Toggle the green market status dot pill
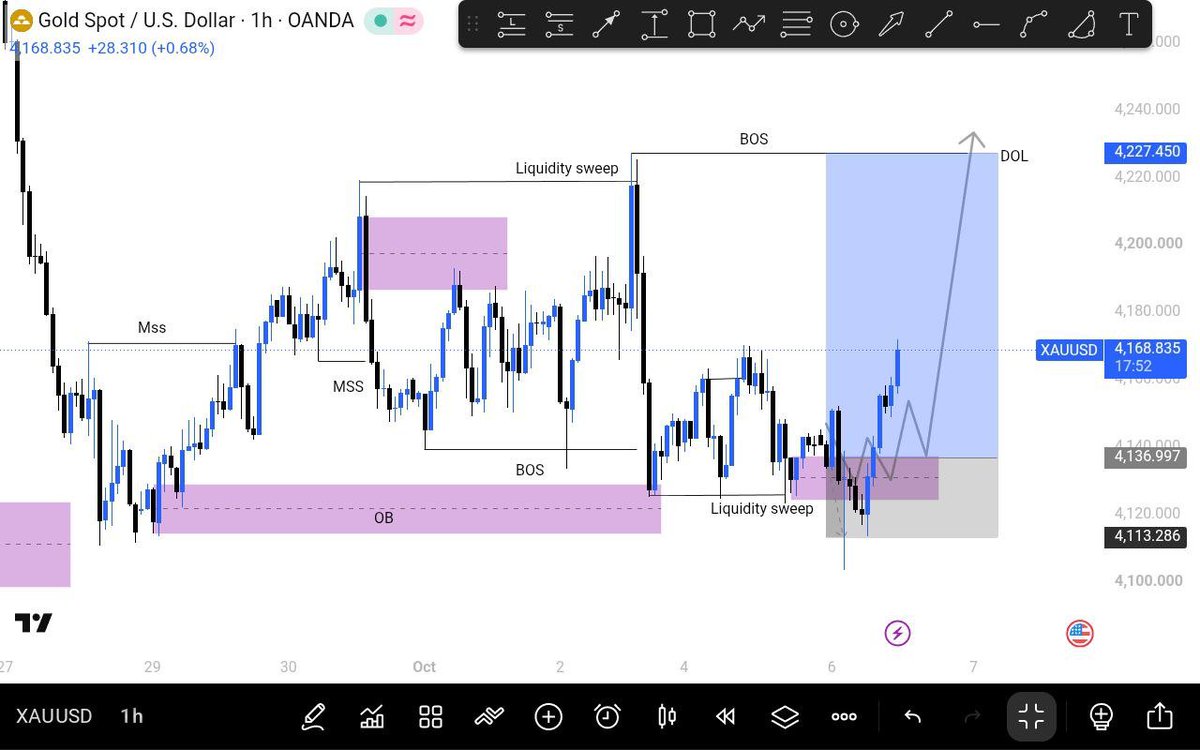Image resolution: width=1200 pixels, height=750 pixels. coord(379,20)
